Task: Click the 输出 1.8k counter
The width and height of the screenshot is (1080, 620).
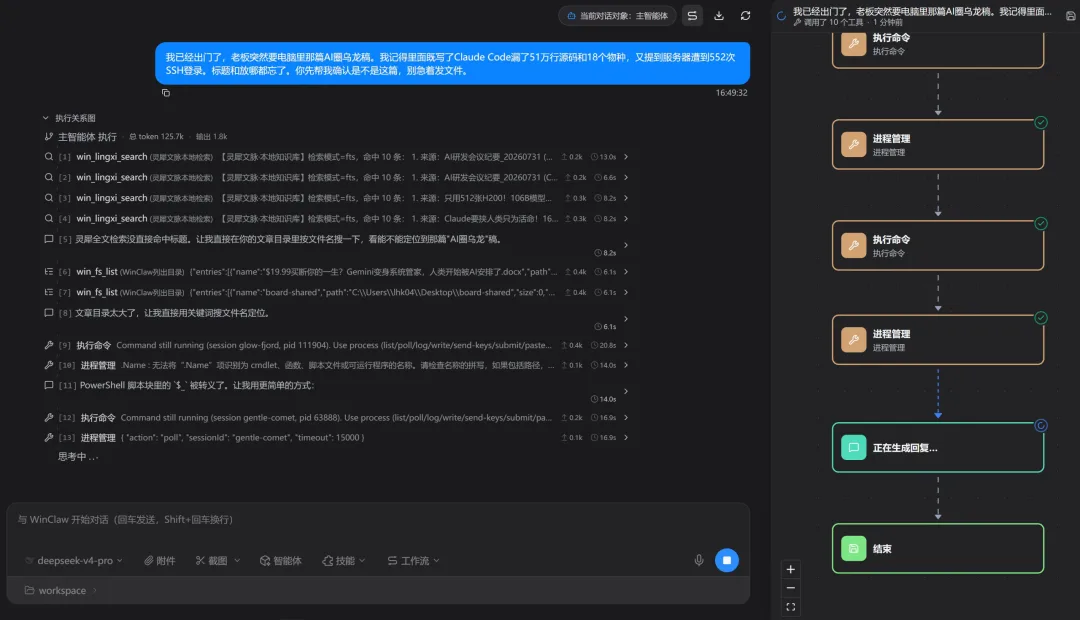Action: pyautogui.click(x=211, y=136)
